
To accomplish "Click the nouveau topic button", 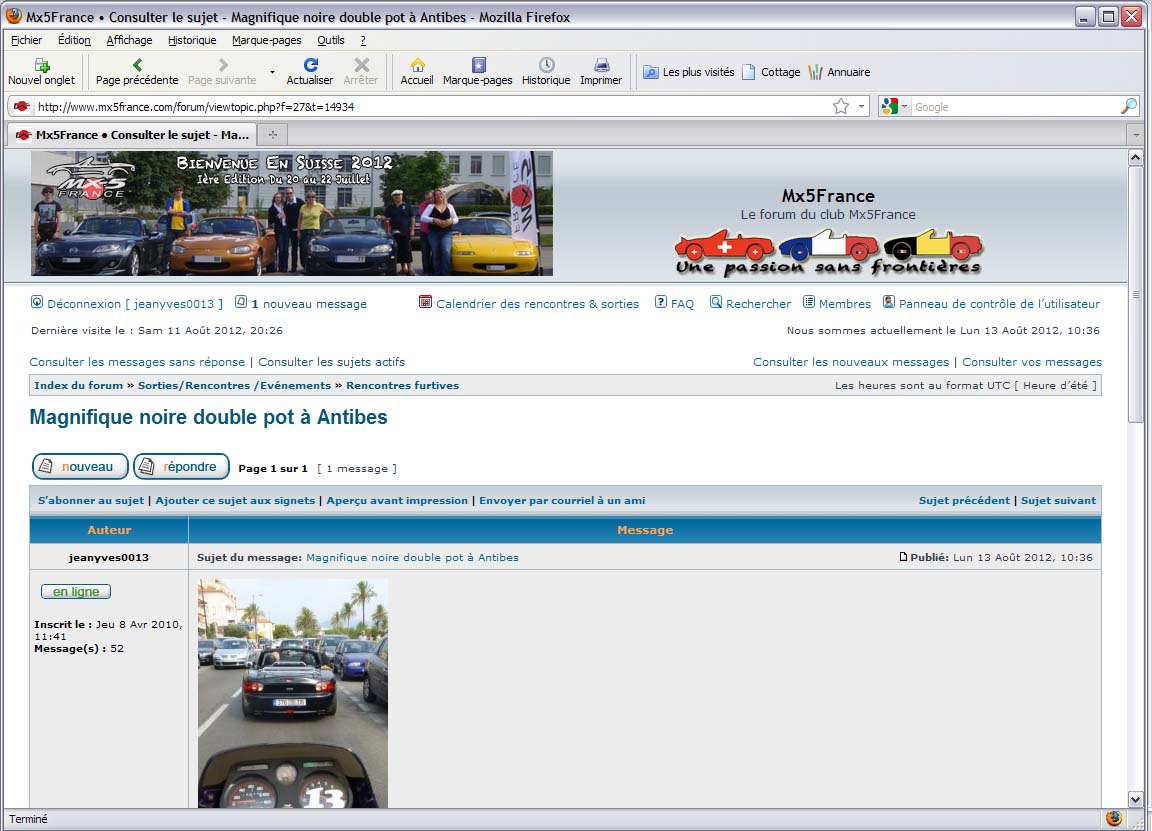I will click(x=80, y=467).
